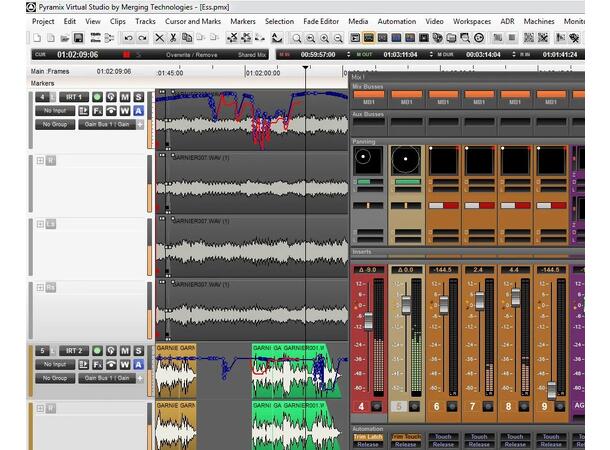Screen dimensions: 610x450
Task: Click the Open project folder icon
Action: click(x=65, y=38)
